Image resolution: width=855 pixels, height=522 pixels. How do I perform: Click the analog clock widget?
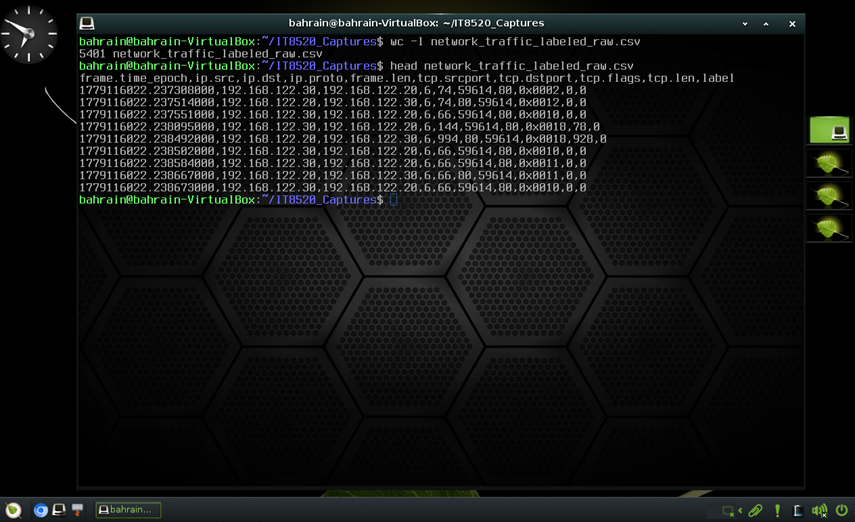[29, 34]
